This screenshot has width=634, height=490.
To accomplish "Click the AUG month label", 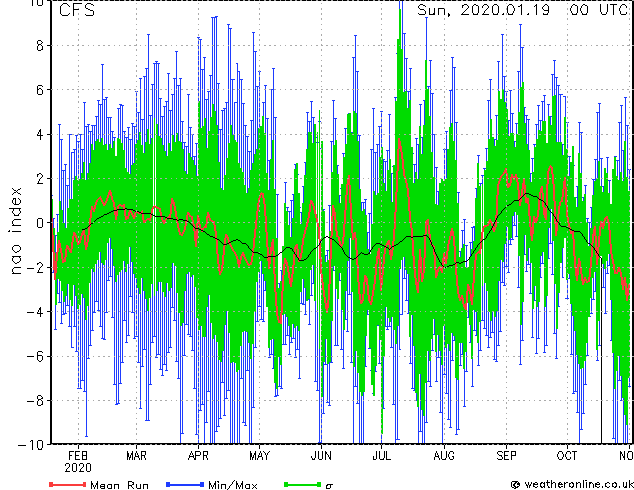I will click(444, 456).
